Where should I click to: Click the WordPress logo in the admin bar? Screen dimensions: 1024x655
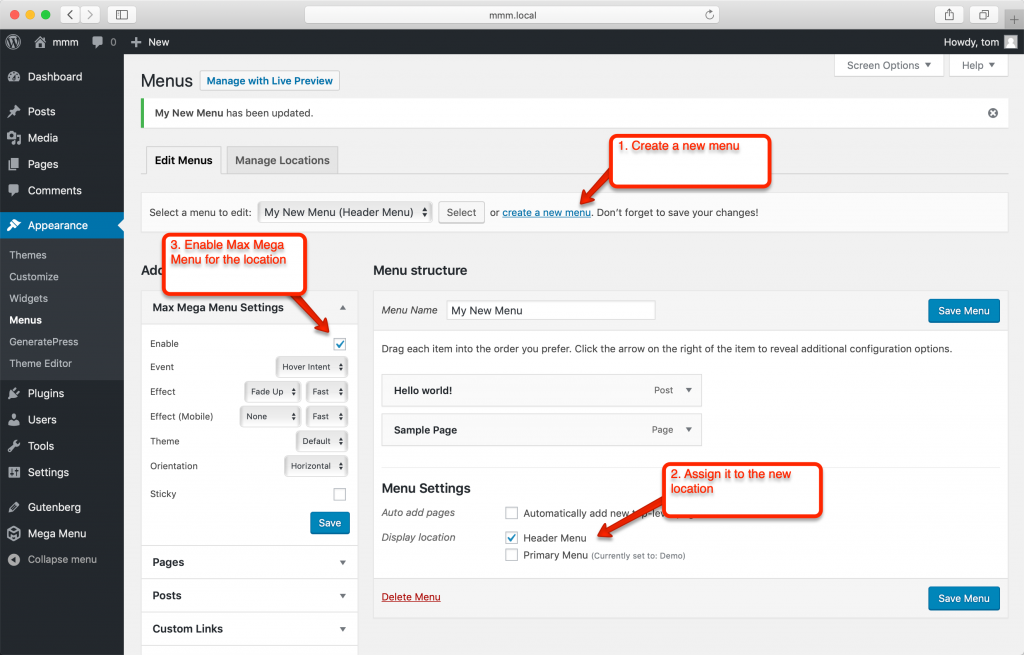coord(11,42)
